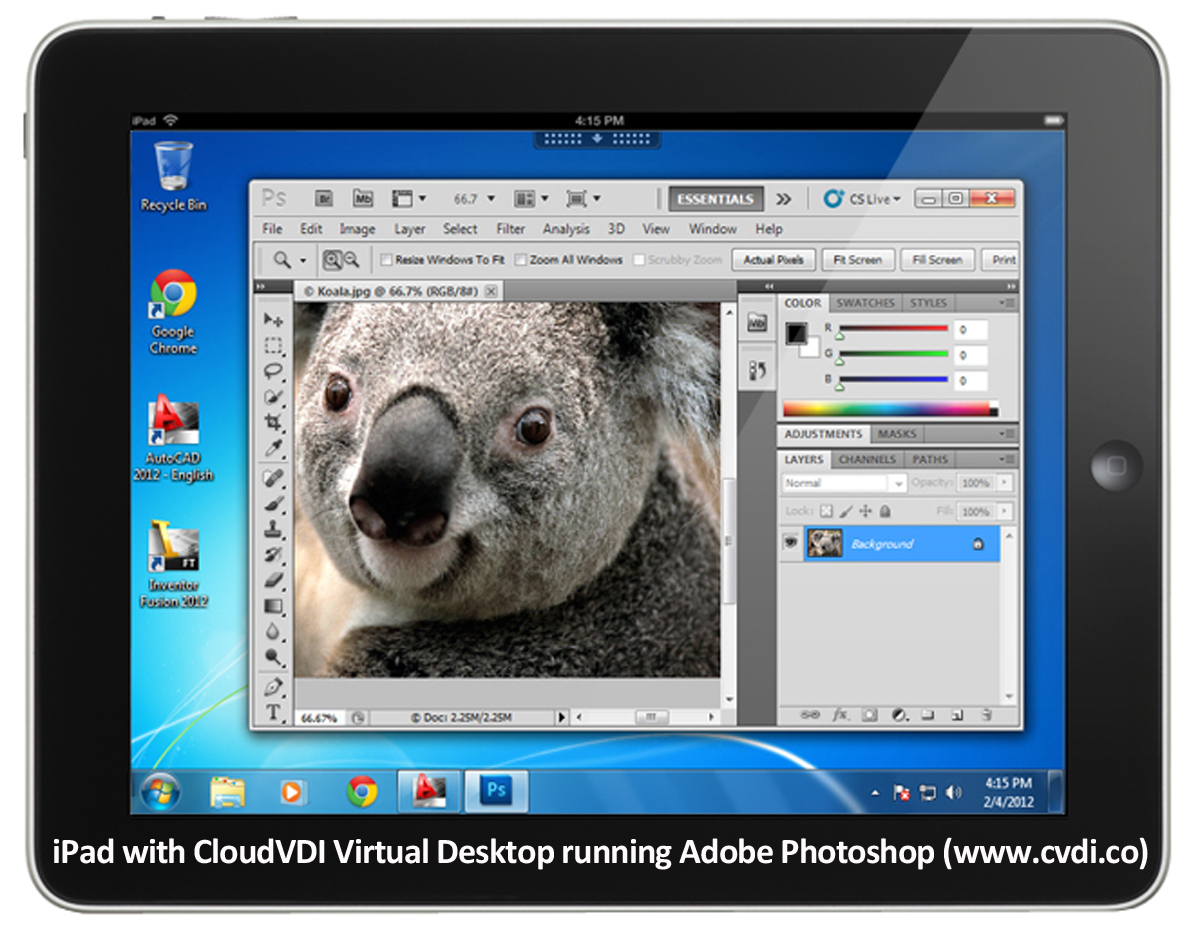The height and width of the screenshot is (934, 1200).
Task: Open Zoom tool preset picker arrow
Action: click(x=303, y=260)
